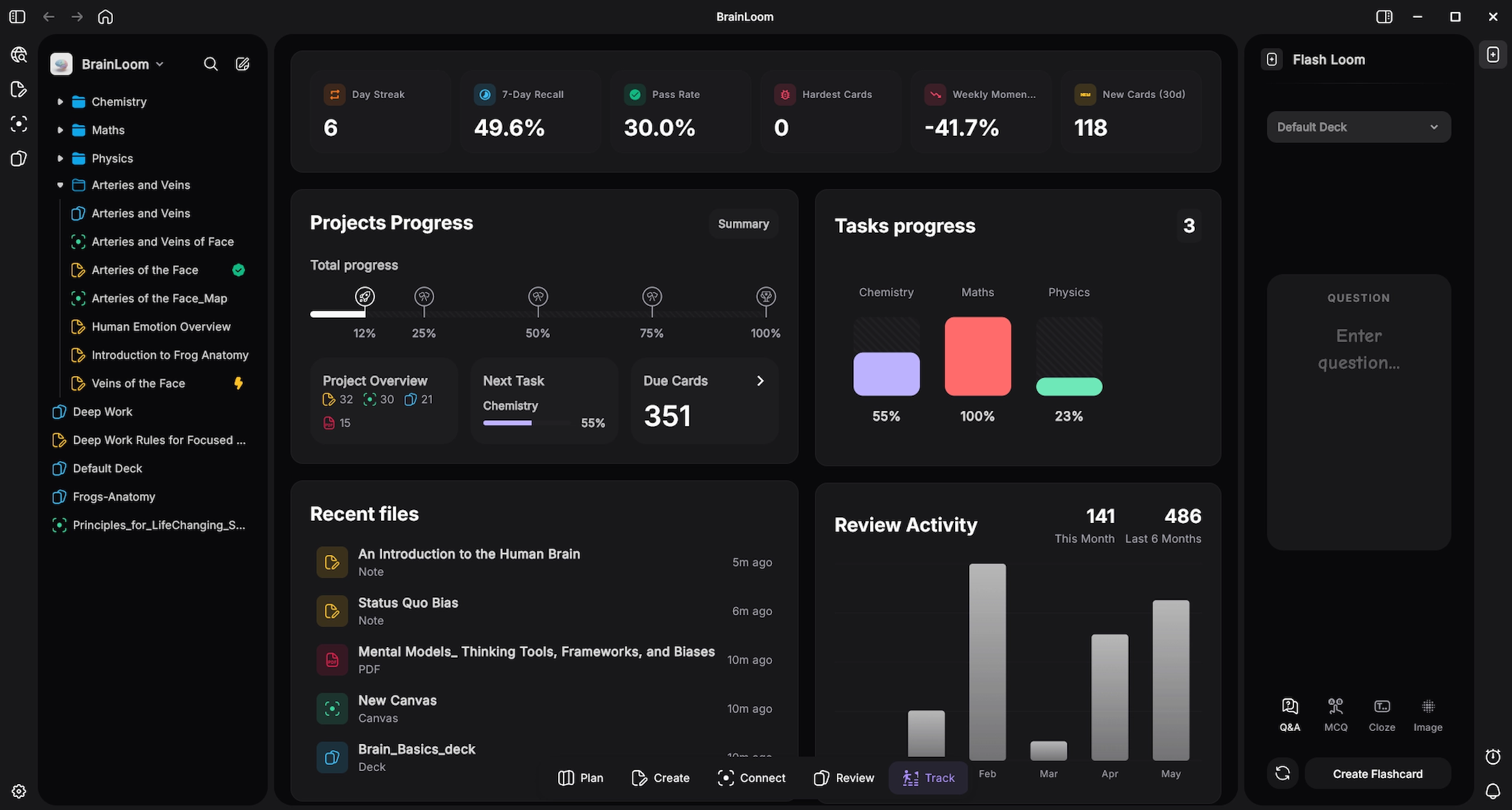Open Status Quo Bias recent file
The image size is (1512, 810).
tap(543, 611)
